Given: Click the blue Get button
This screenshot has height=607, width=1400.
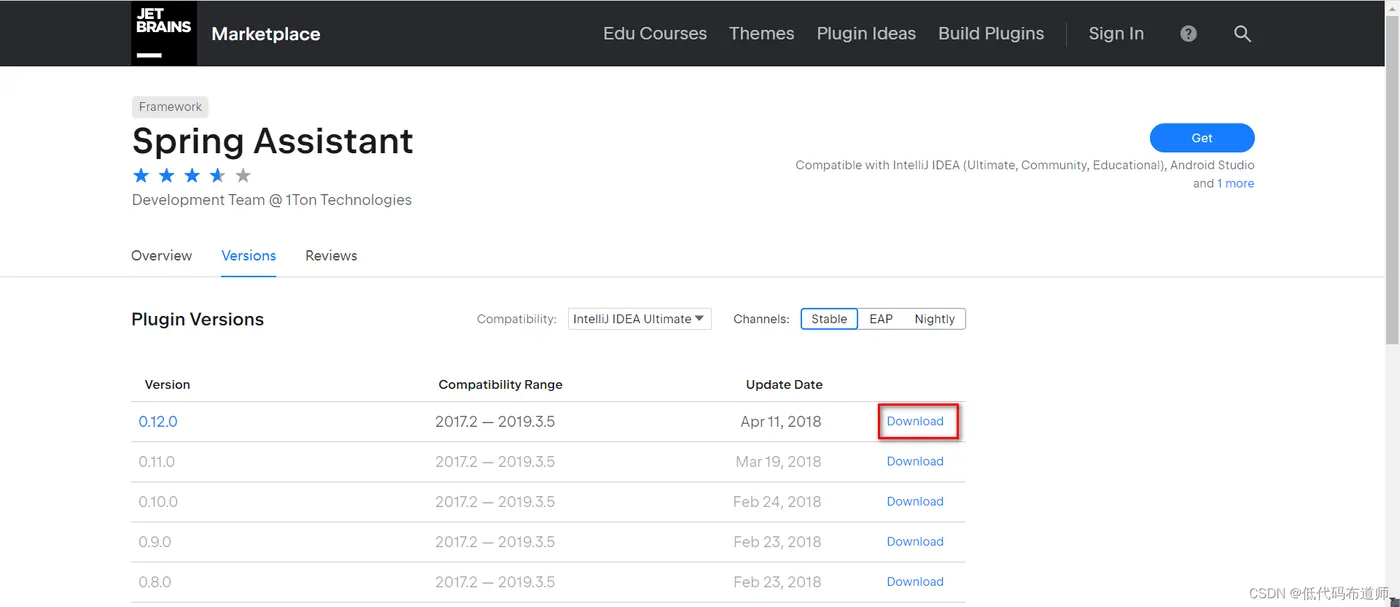Looking at the screenshot, I should point(1202,138).
